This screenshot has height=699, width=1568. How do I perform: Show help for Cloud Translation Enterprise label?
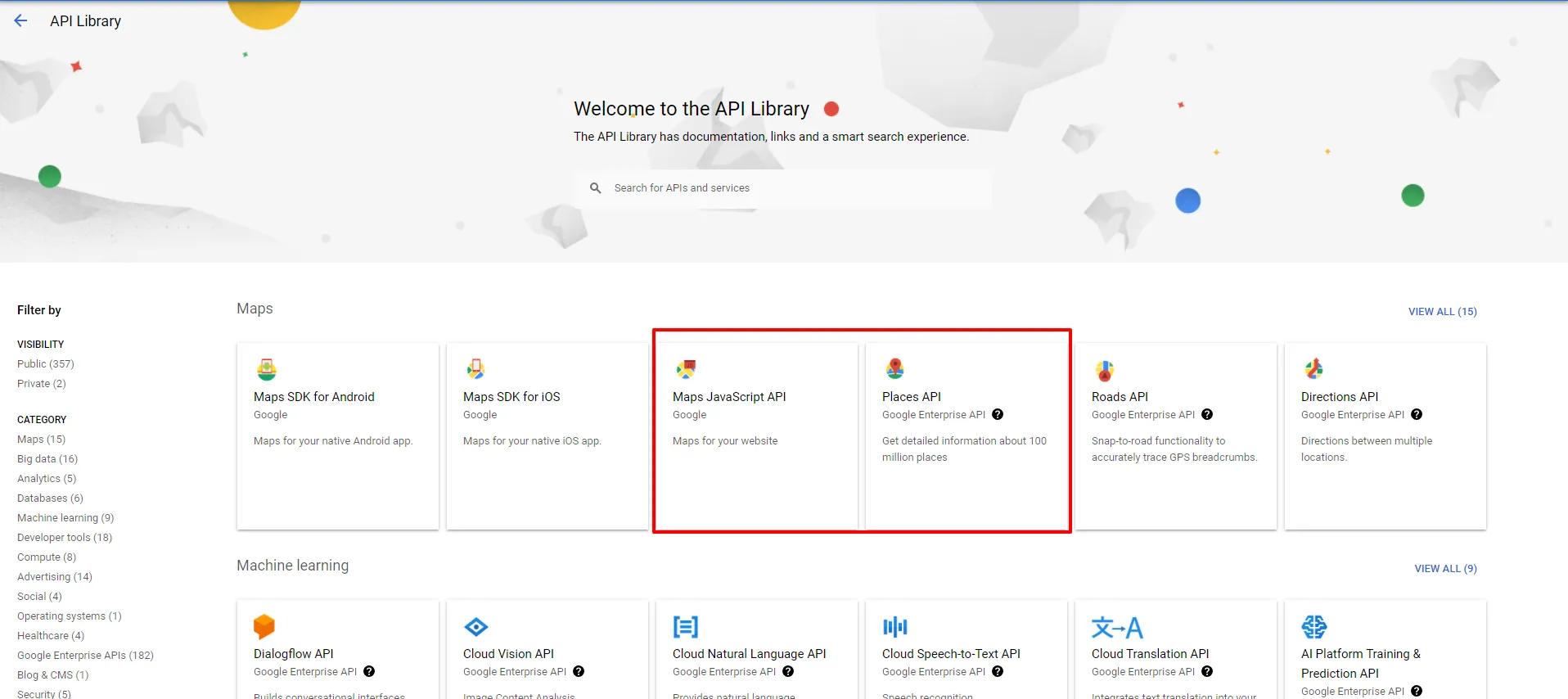[1207, 671]
